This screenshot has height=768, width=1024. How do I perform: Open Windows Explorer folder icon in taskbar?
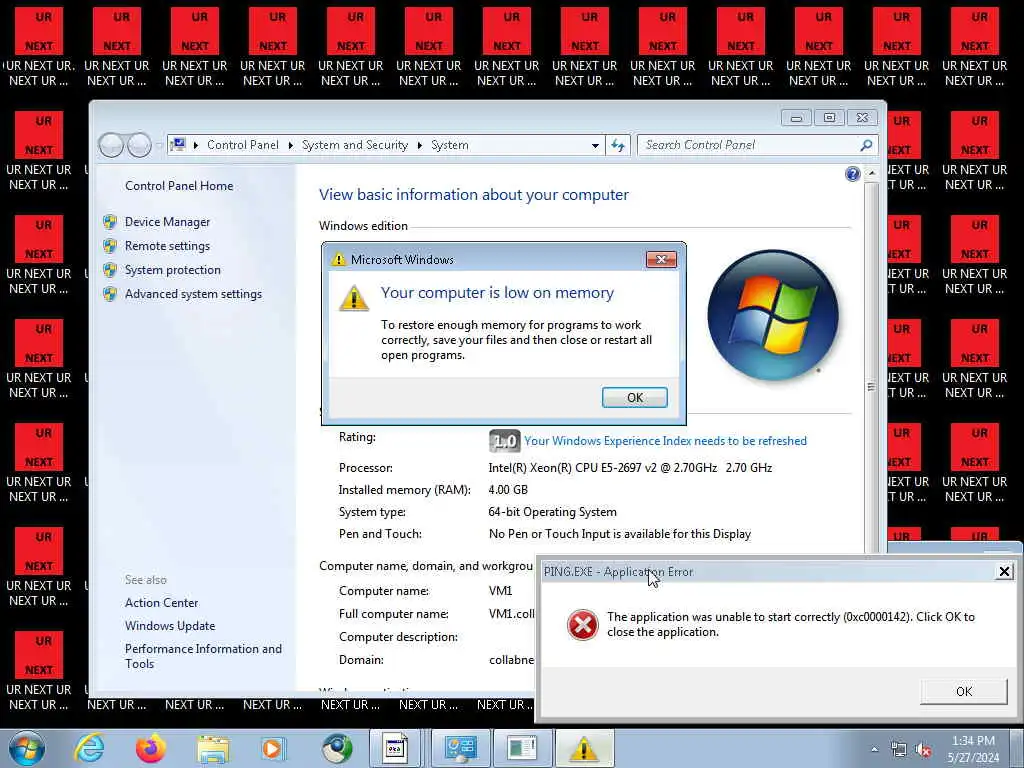pos(213,750)
